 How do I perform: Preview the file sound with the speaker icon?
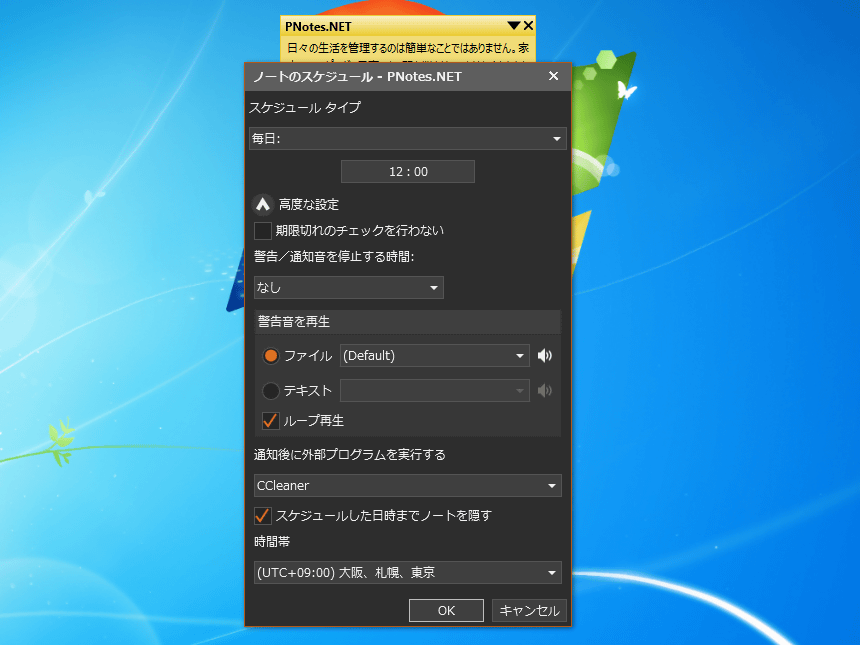coord(544,356)
